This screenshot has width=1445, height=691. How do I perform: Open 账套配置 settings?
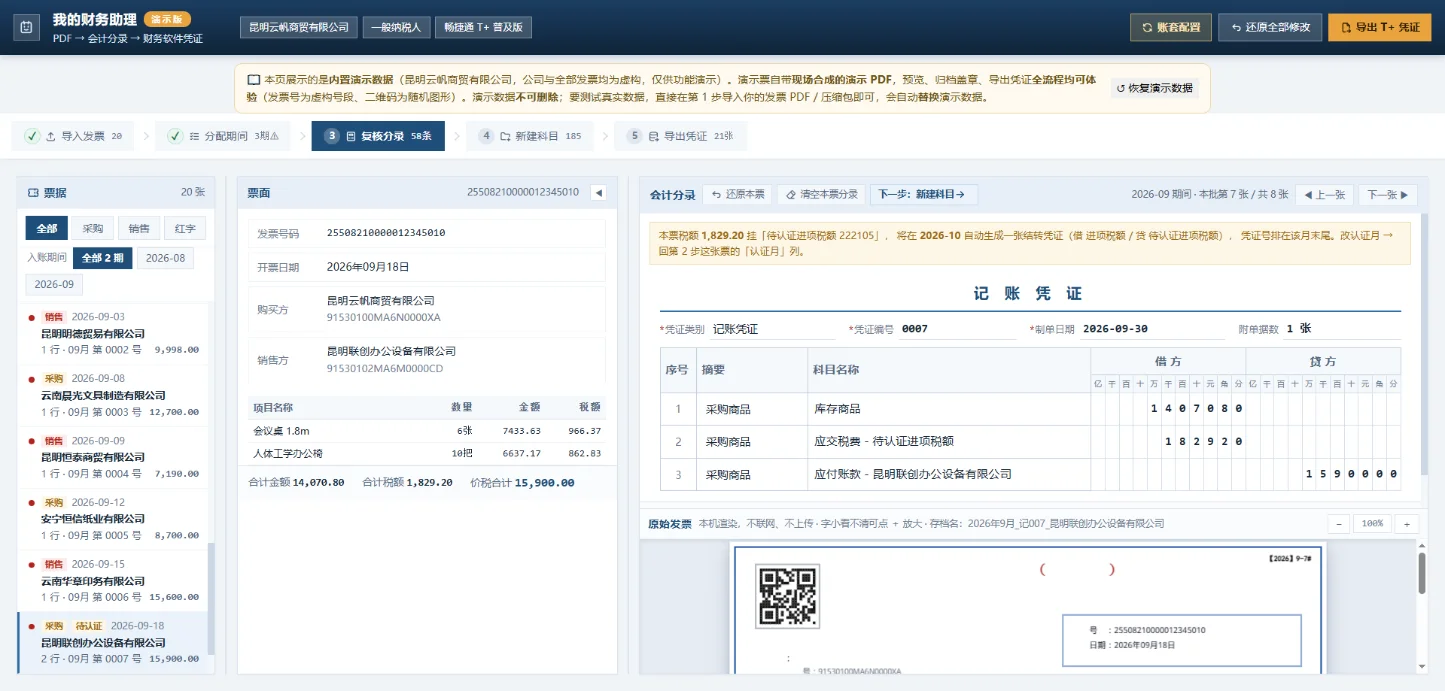pos(1170,27)
